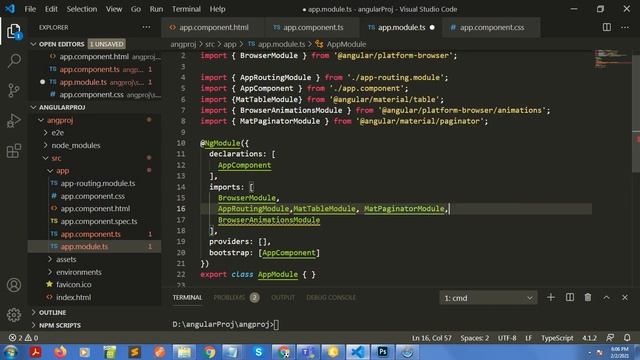The height and width of the screenshot is (360, 640).
Task: Click errors and warnings status indicator
Action: point(24,338)
